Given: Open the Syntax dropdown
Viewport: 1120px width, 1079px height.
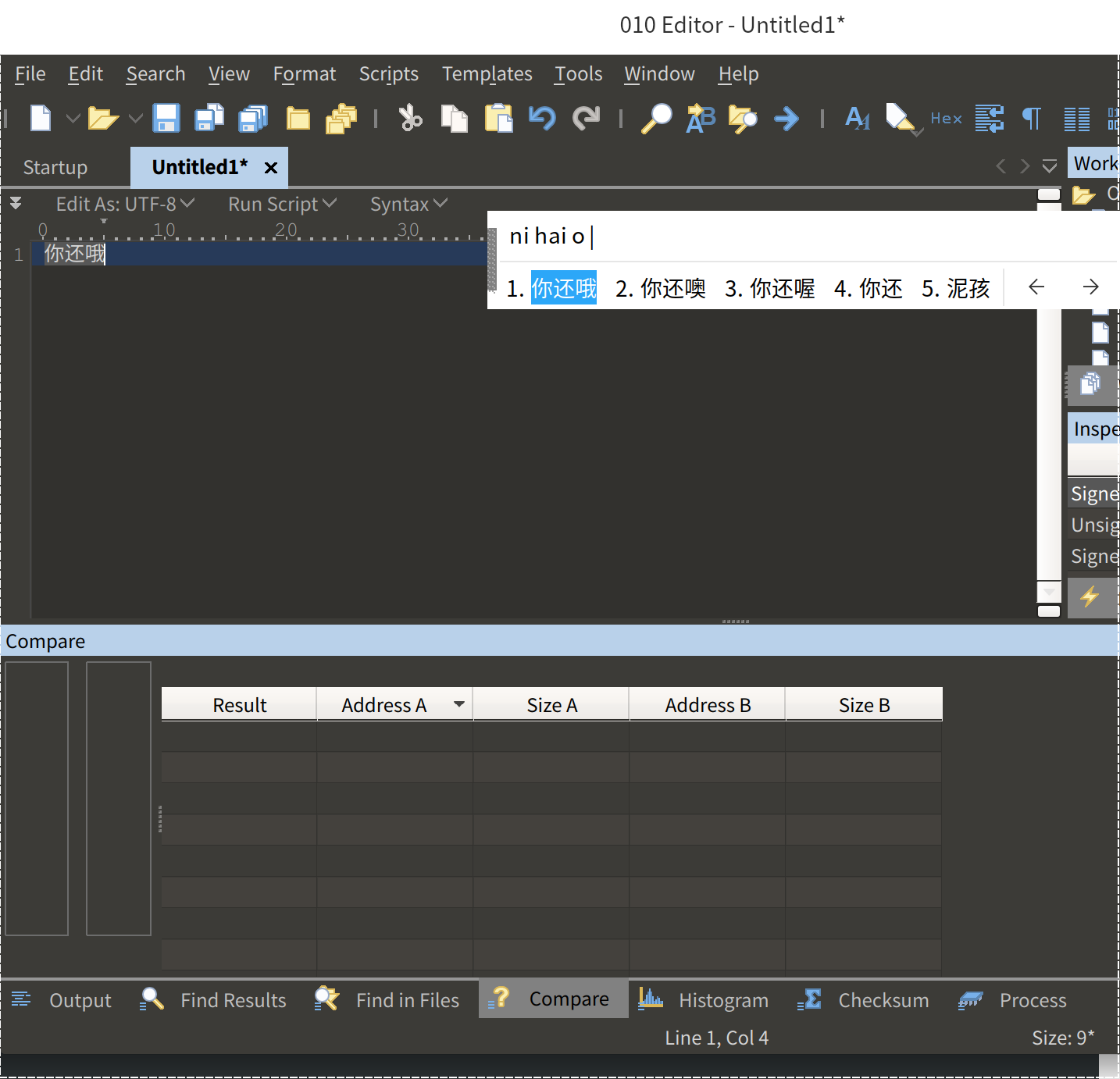Looking at the screenshot, I should 408,204.
